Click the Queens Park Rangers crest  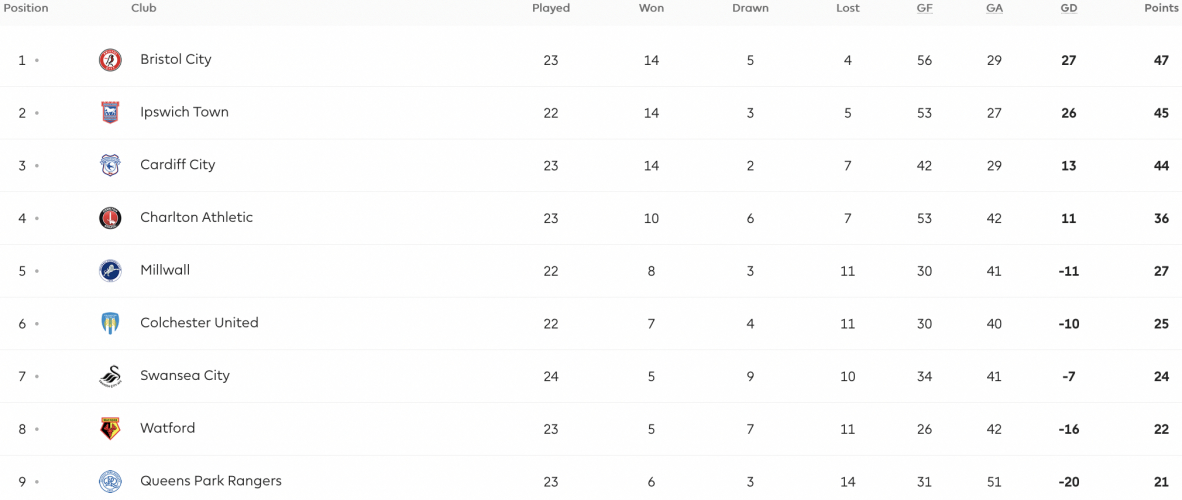coord(110,481)
